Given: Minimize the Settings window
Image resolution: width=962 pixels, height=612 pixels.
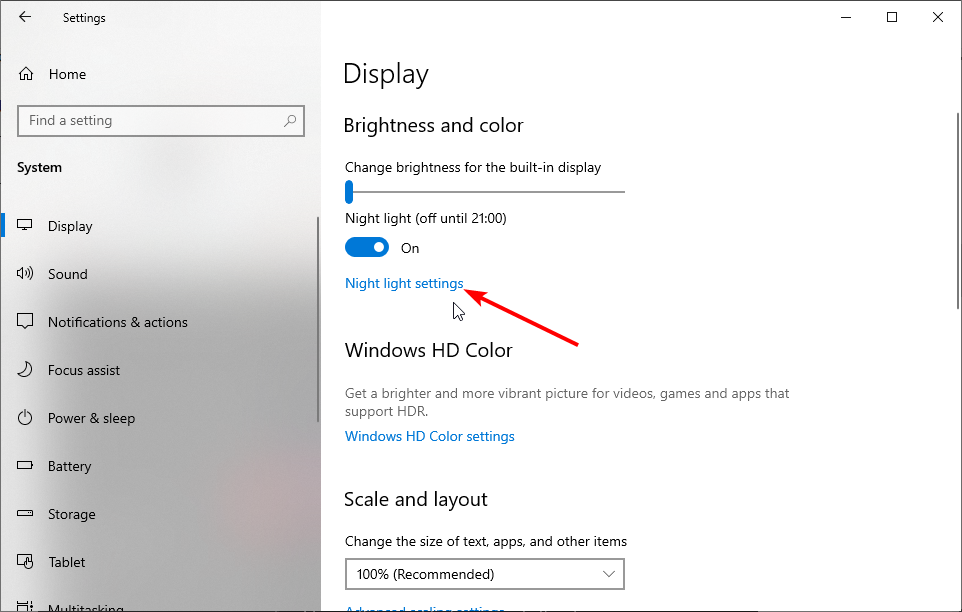Looking at the screenshot, I should [x=846, y=17].
